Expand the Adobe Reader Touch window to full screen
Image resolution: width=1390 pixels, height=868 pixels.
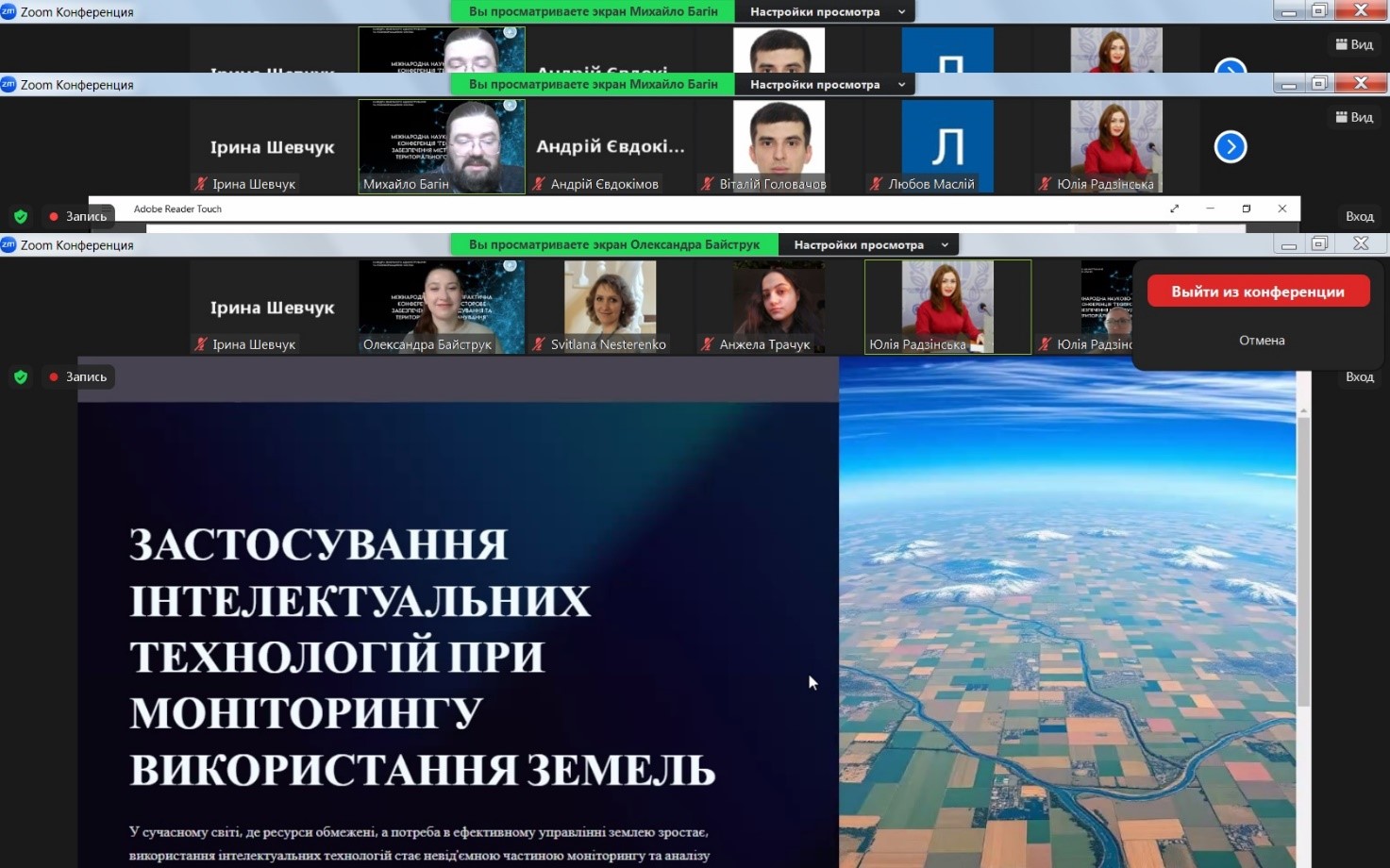pyautogui.click(x=1175, y=209)
